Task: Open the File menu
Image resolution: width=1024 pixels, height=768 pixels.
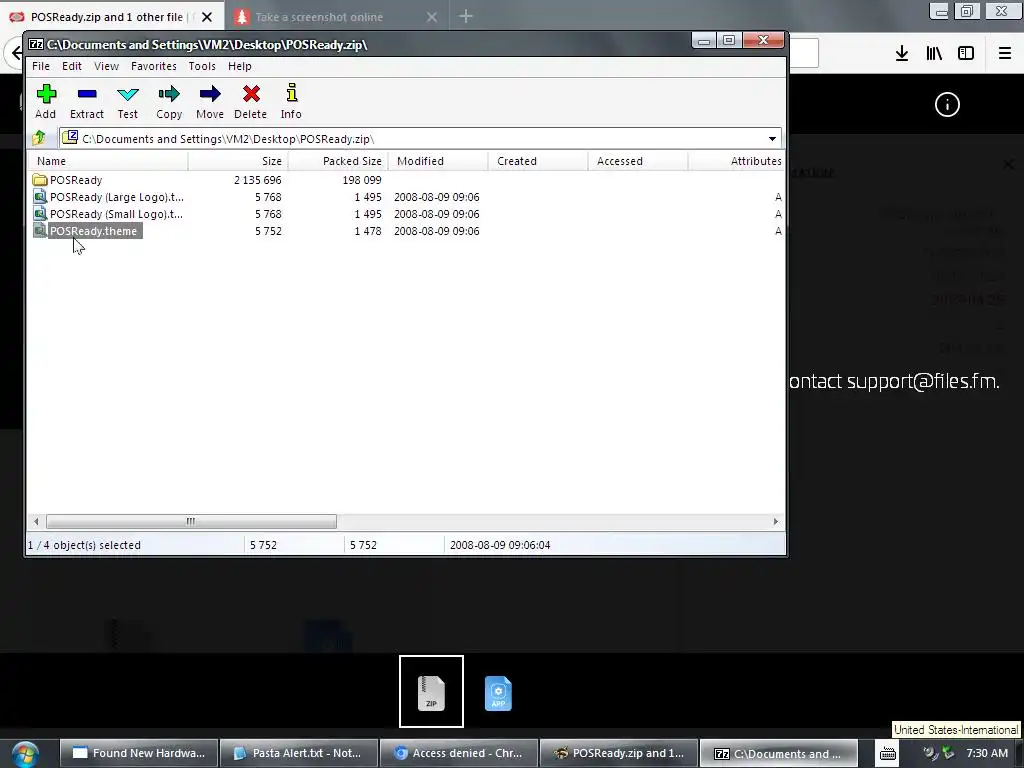Action: 40,66
